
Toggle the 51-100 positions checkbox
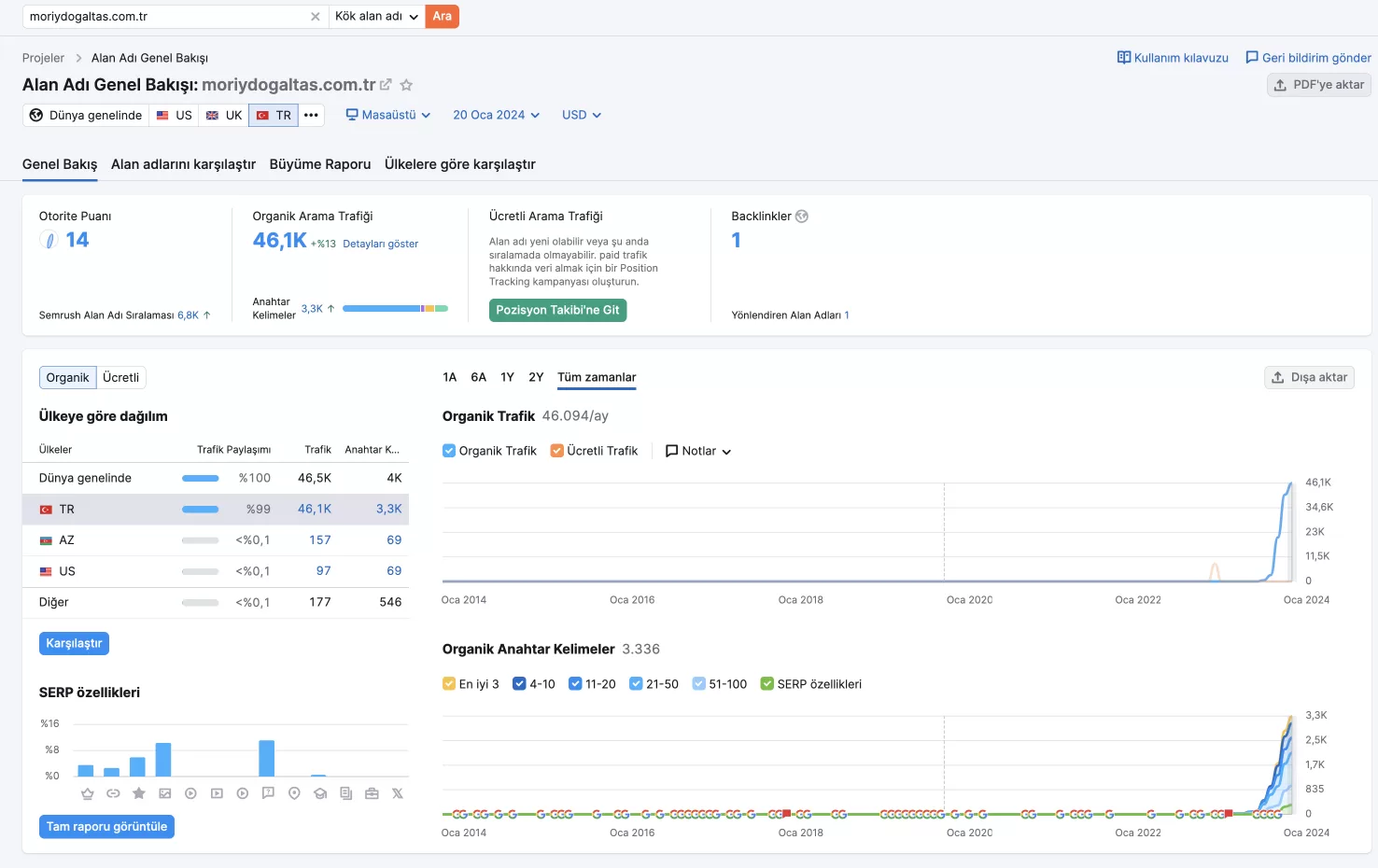(699, 684)
